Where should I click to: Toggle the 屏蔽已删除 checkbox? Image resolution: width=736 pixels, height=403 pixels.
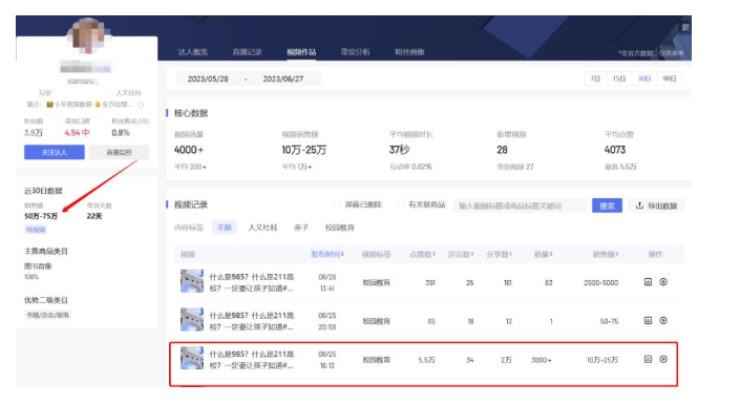point(338,206)
